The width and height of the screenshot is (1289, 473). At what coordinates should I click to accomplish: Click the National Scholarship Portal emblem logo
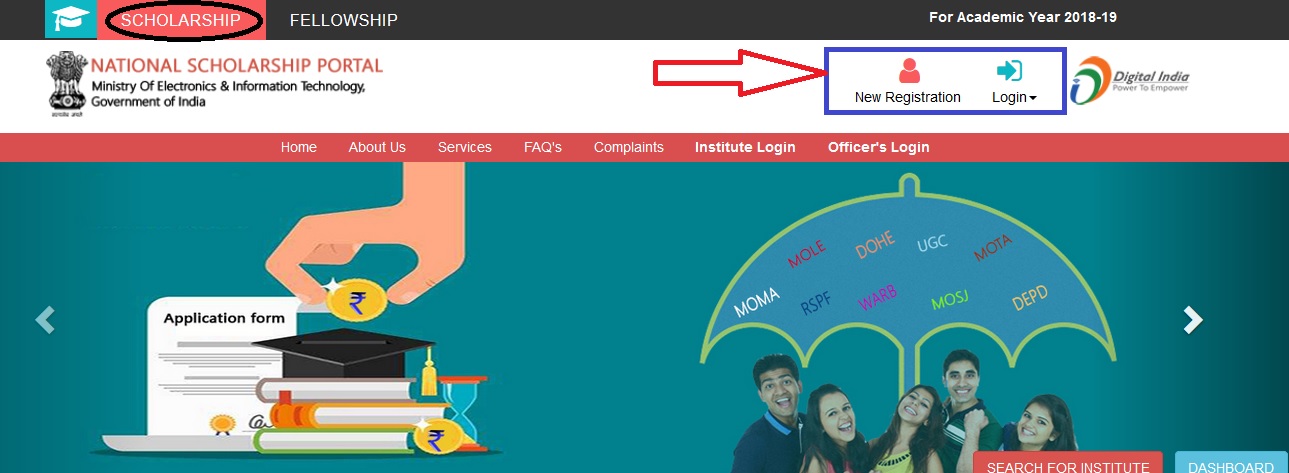(x=66, y=86)
